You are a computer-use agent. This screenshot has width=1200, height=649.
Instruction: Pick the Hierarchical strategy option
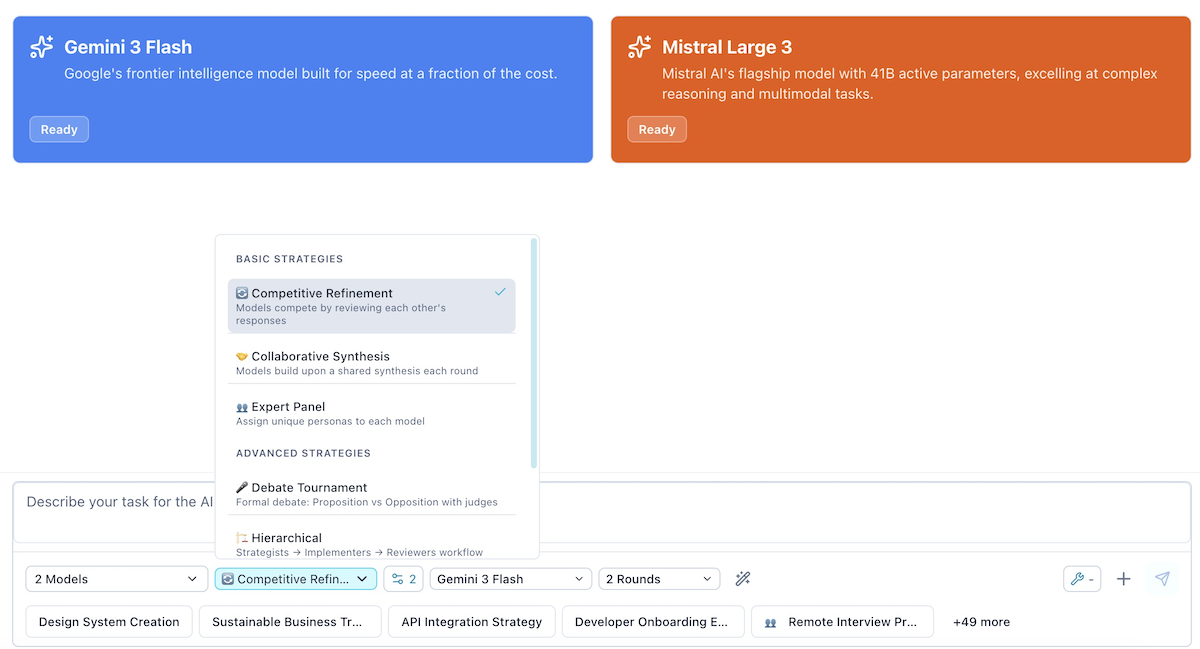tap(372, 543)
